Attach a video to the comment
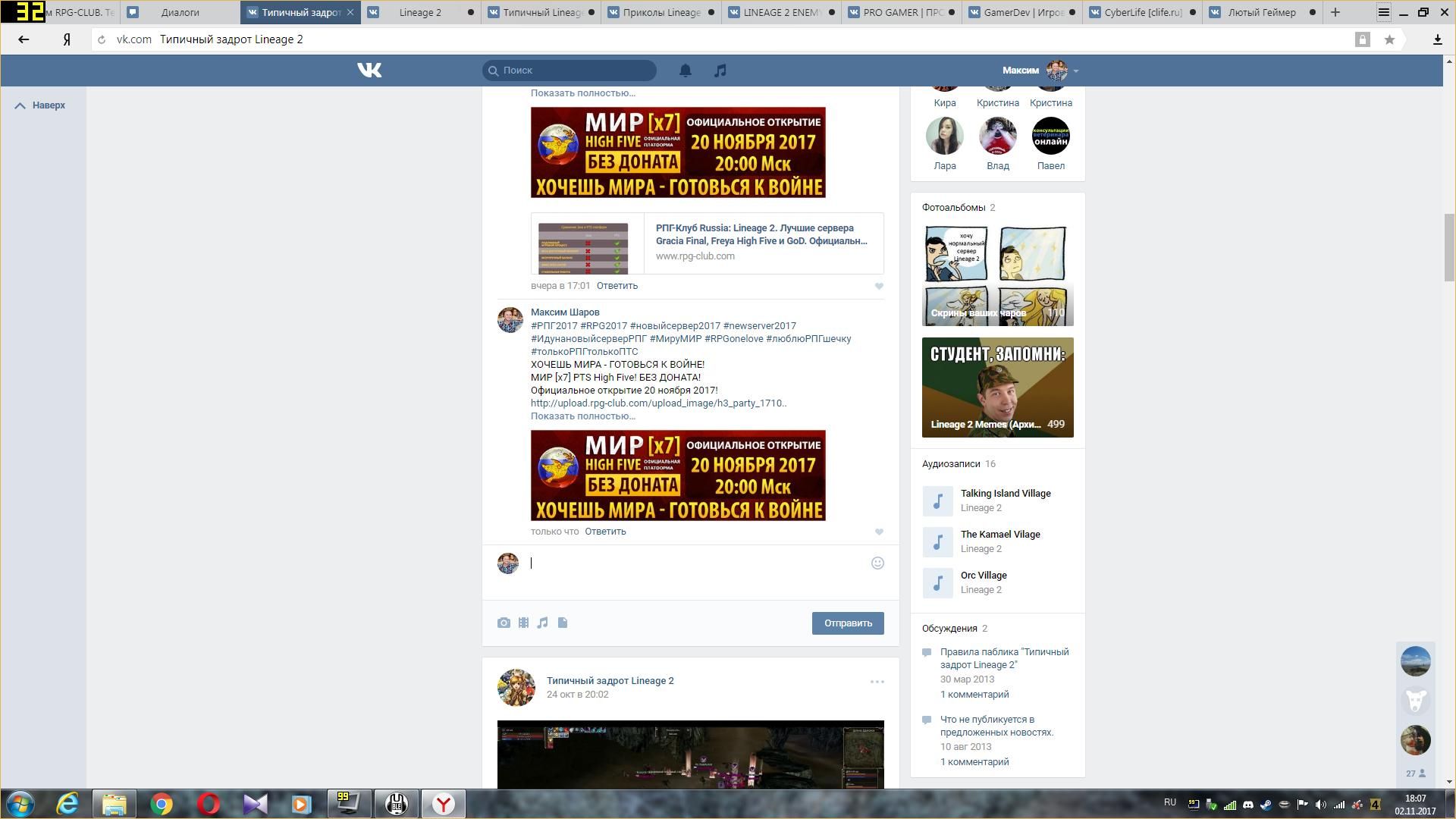Image resolution: width=1456 pixels, height=819 pixels. (523, 623)
